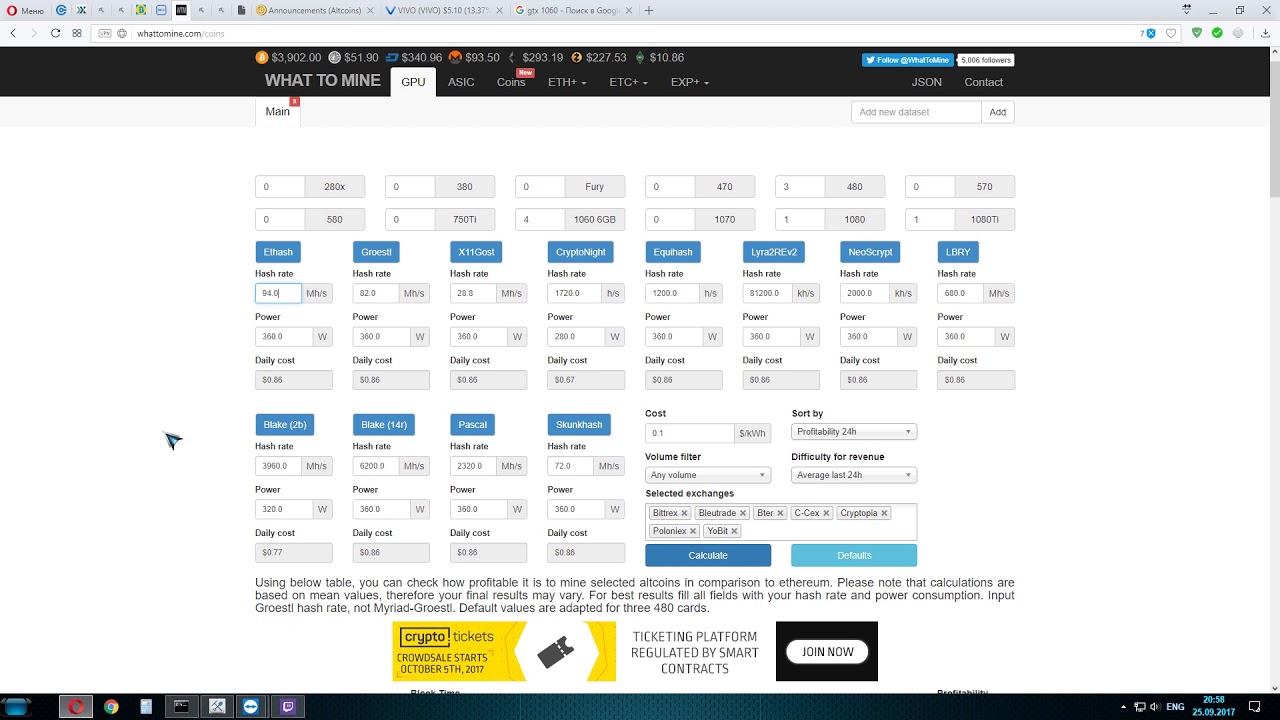Image resolution: width=1280 pixels, height=720 pixels.
Task: Toggle the Lyra2REv2 algorithm
Action: (774, 252)
